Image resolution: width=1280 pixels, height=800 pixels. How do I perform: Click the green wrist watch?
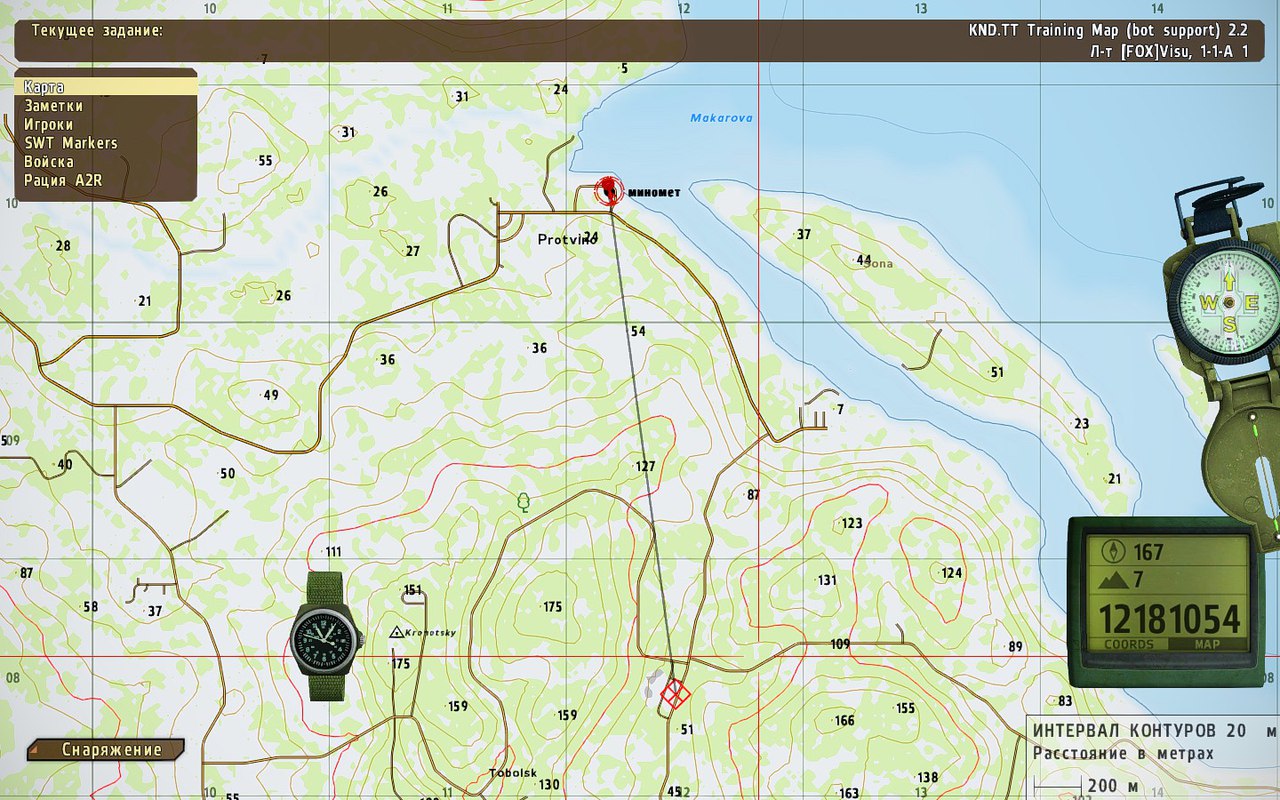pyautogui.click(x=326, y=637)
